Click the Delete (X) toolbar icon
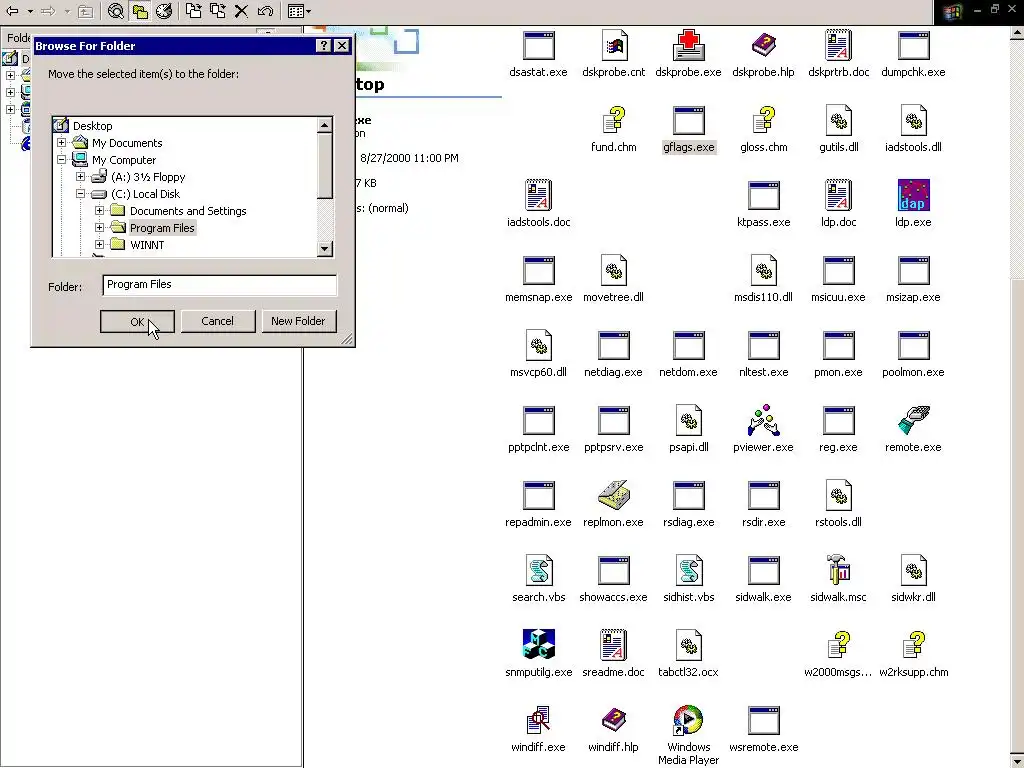 [241, 11]
